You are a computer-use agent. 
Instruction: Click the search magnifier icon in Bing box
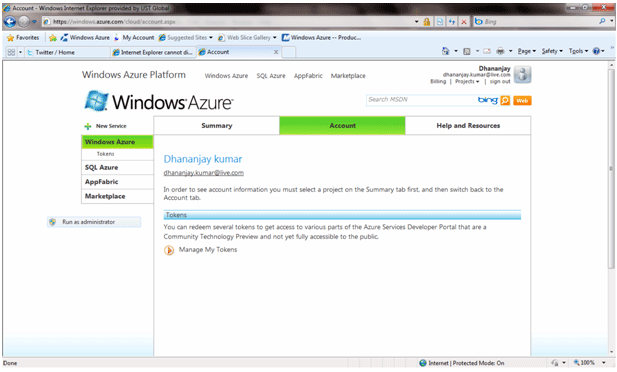pyautogui.click(x=602, y=21)
